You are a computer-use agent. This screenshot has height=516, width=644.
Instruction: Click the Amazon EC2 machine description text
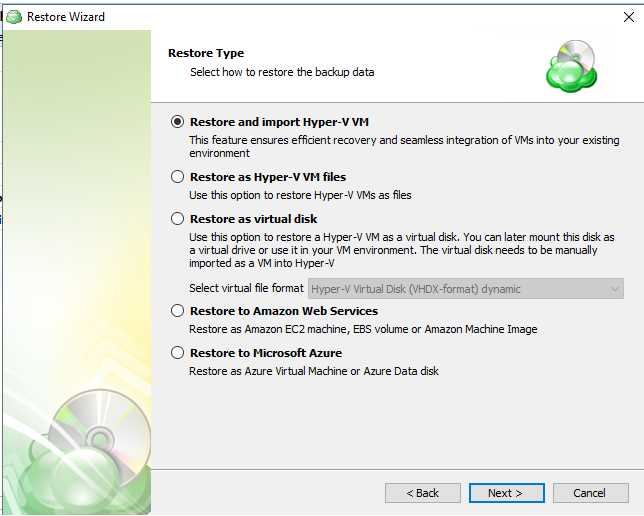(363, 329)
